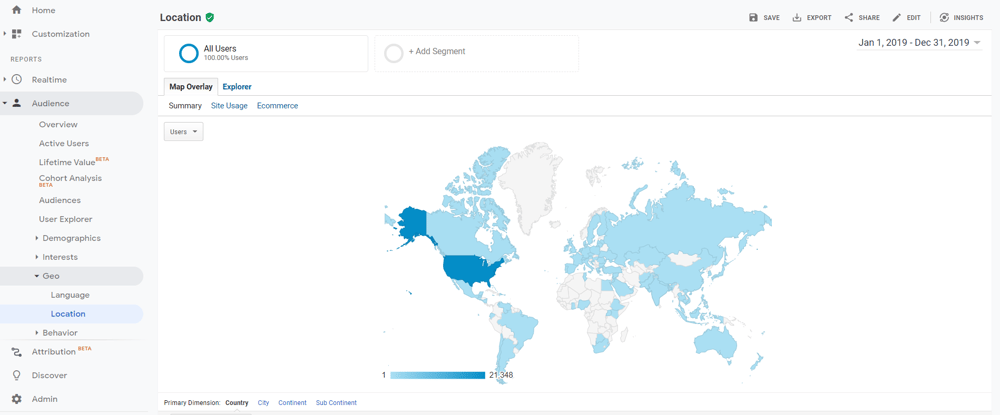Expand the Demographics submenu

click(37, 238)
